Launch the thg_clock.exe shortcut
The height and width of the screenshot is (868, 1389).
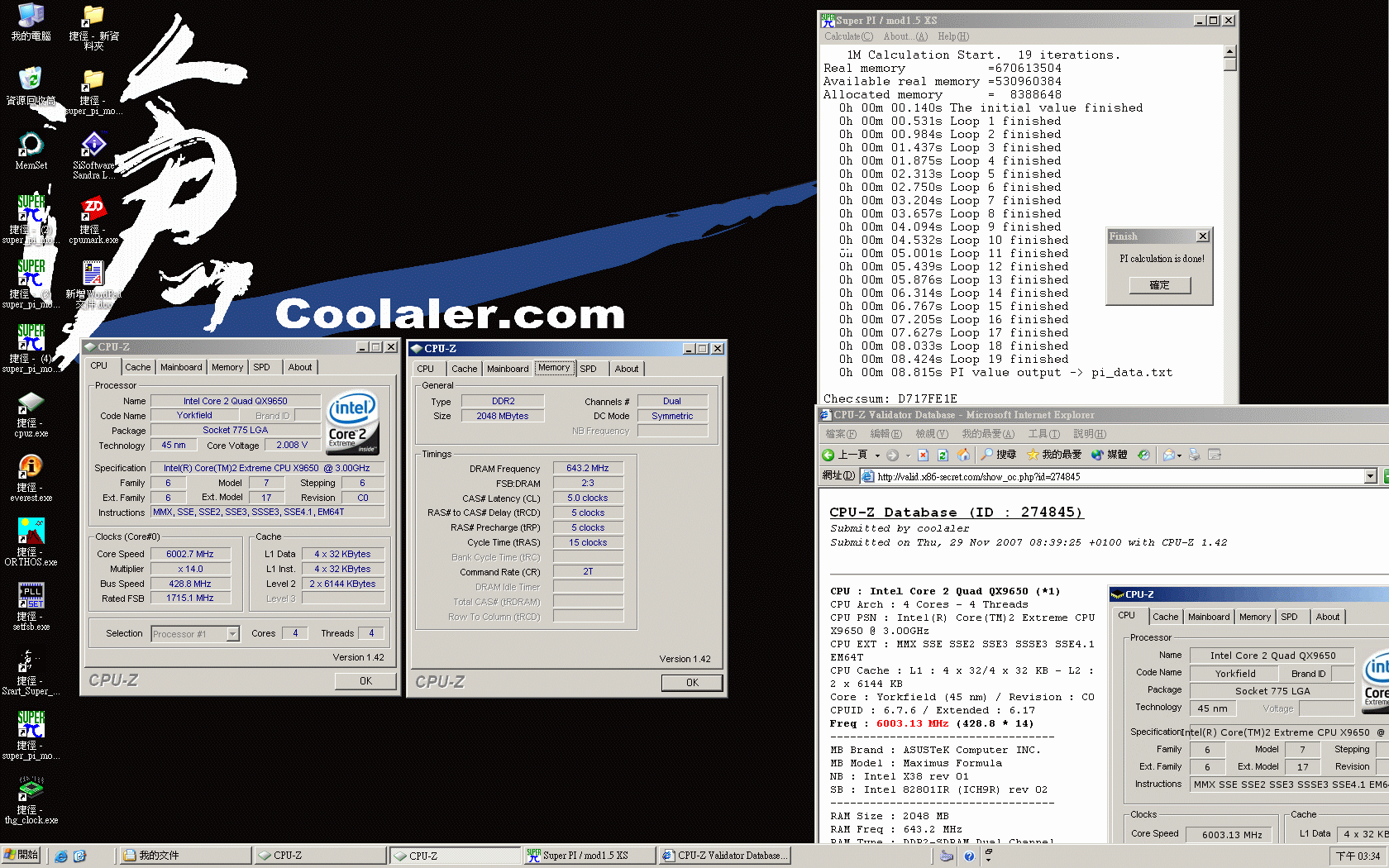coord(31,800)
